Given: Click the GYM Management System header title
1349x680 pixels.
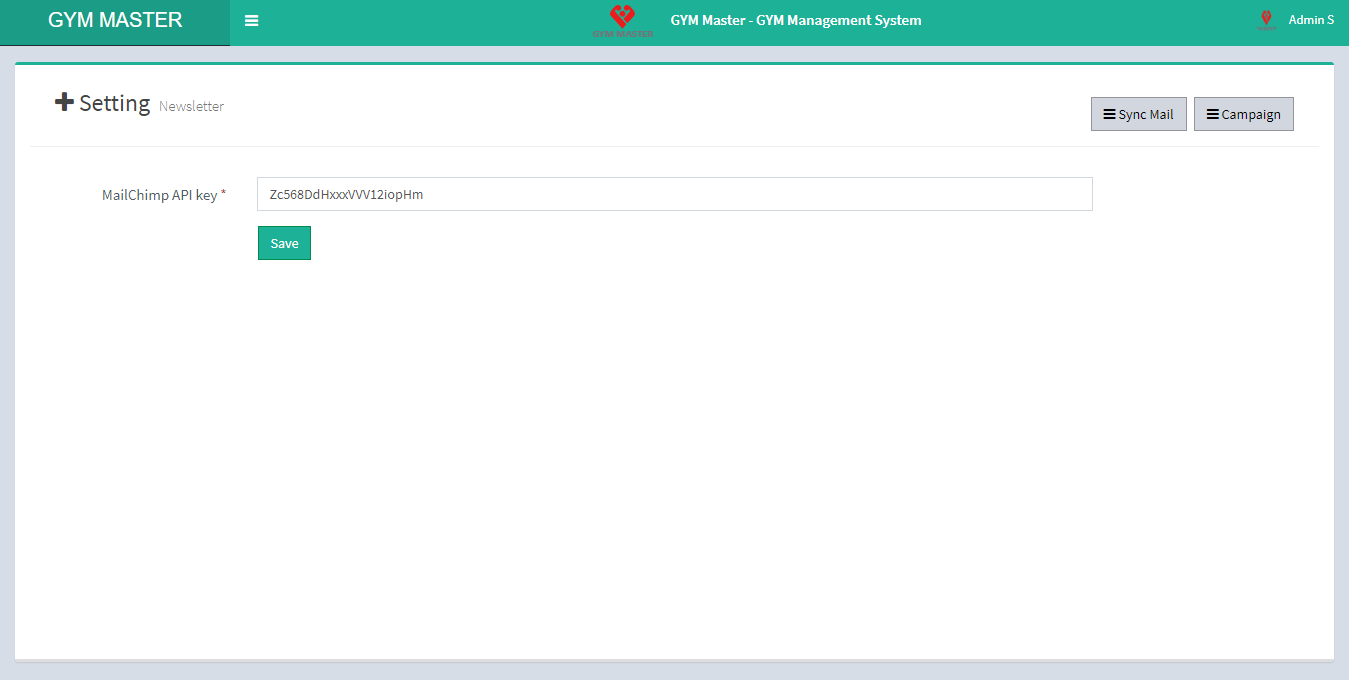Looking at the screenshot, I should [795, 20].
